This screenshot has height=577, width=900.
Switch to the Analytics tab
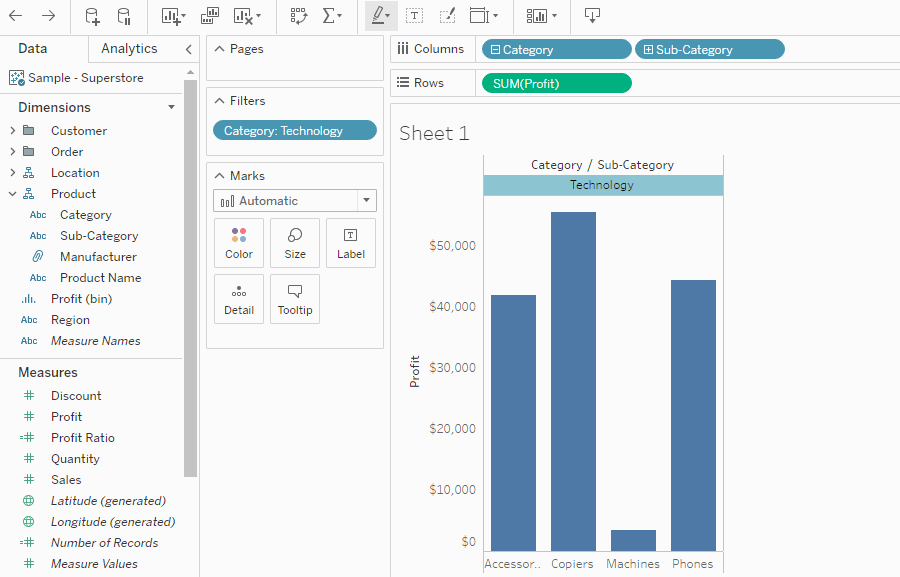coord(131,48)
